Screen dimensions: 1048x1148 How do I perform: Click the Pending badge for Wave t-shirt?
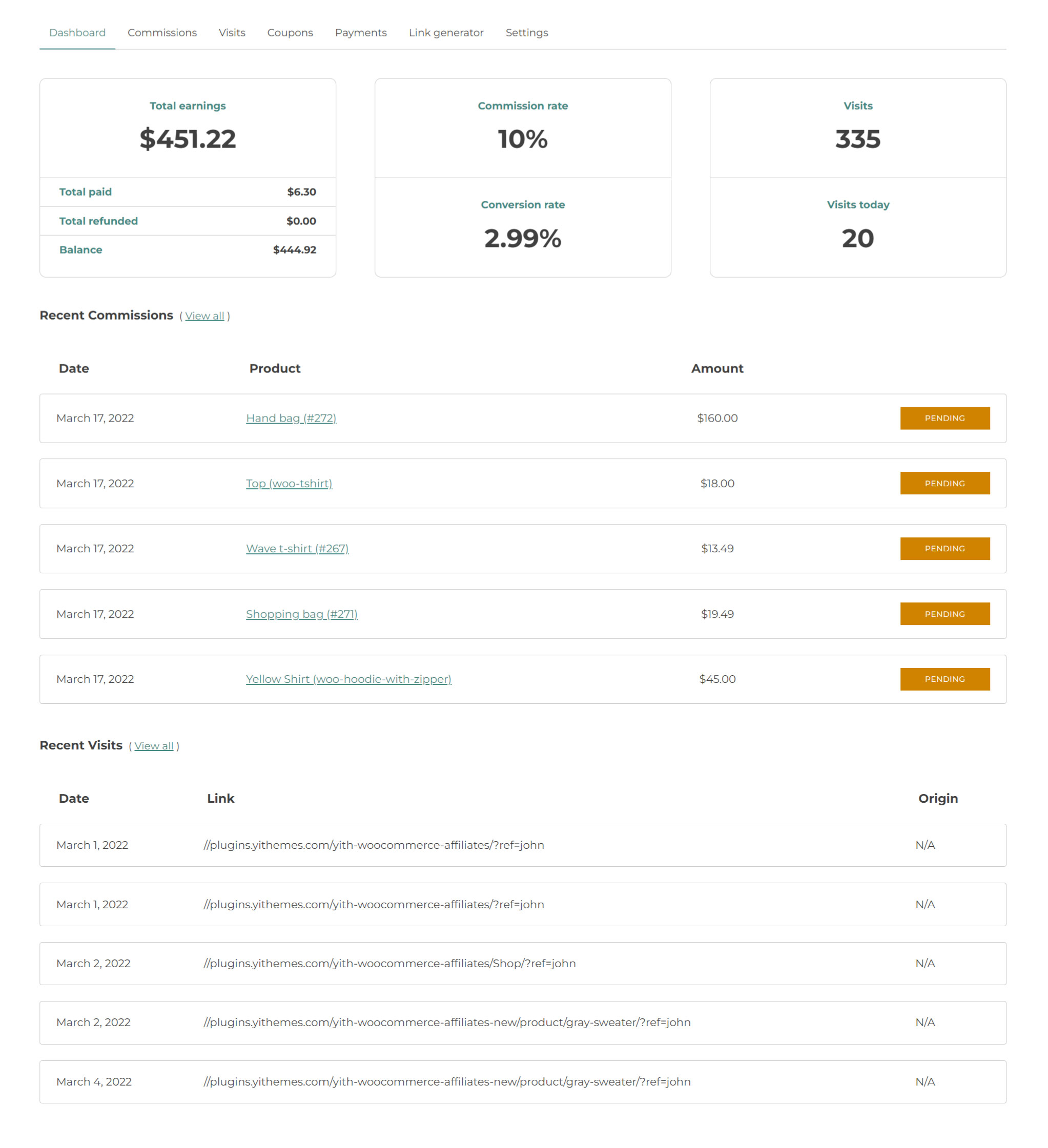[945, 548]
